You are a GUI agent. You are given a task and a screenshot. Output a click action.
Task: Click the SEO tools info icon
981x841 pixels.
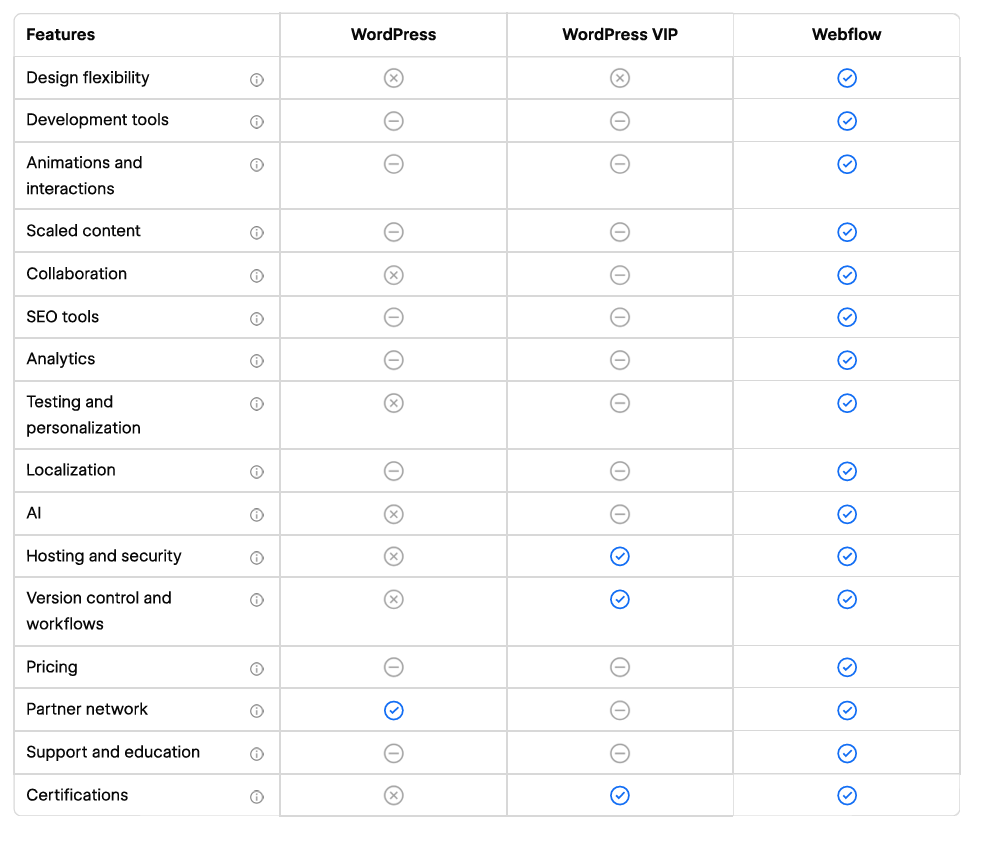click(257, 319)
